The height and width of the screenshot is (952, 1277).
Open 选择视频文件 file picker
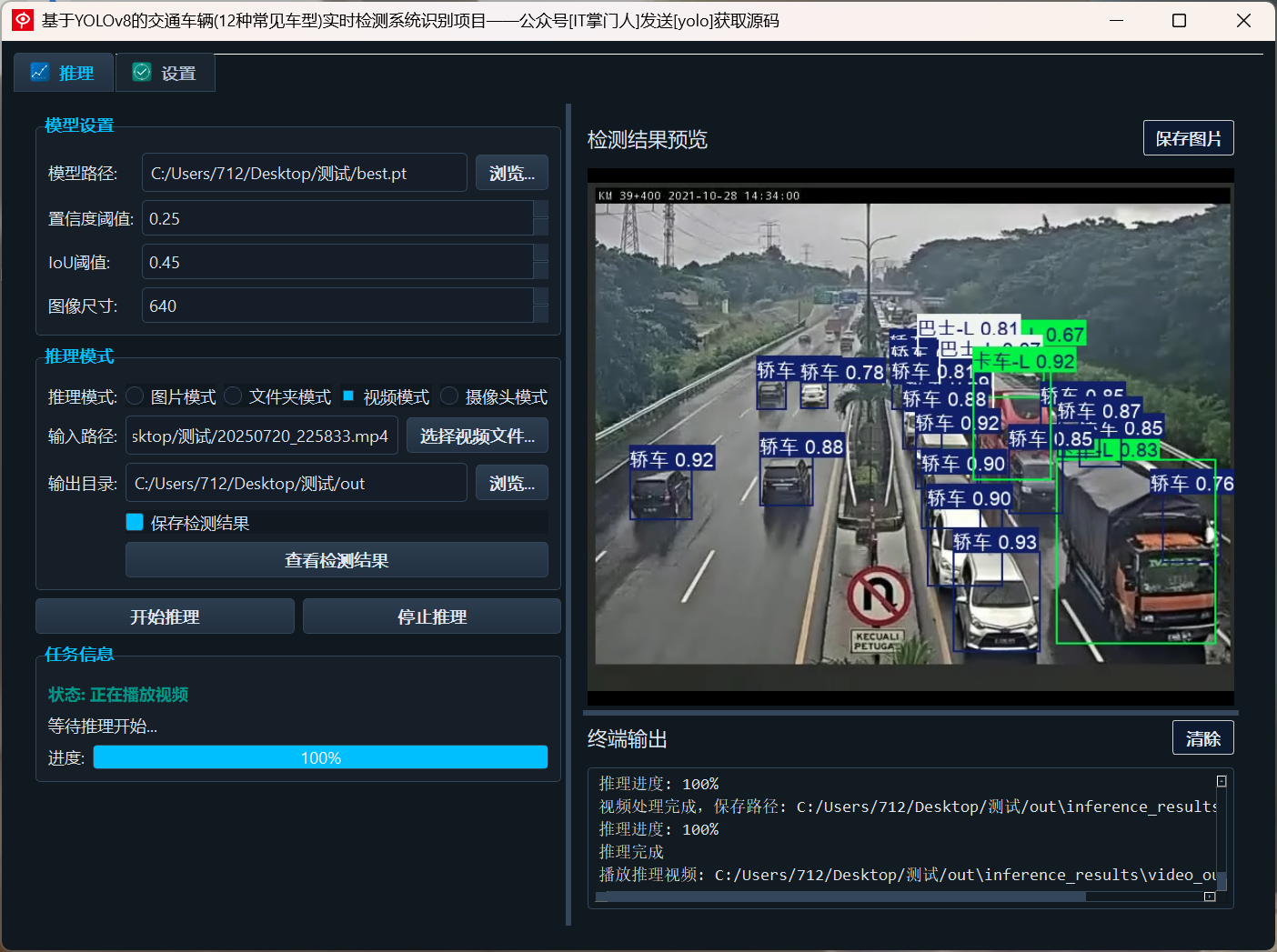pyautogui.click(x=477, y=436)
